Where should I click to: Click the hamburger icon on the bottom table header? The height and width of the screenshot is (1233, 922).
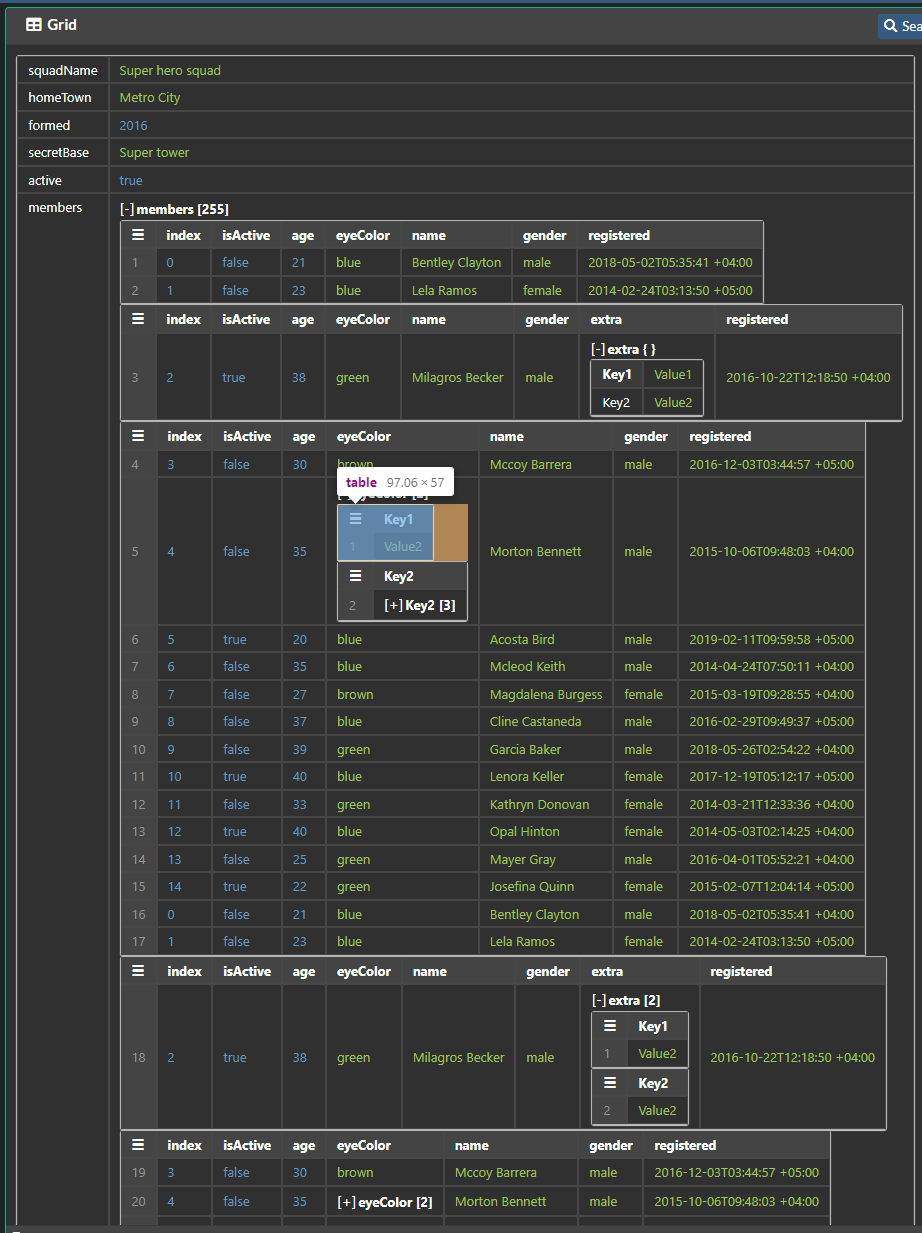(137, 1145)
